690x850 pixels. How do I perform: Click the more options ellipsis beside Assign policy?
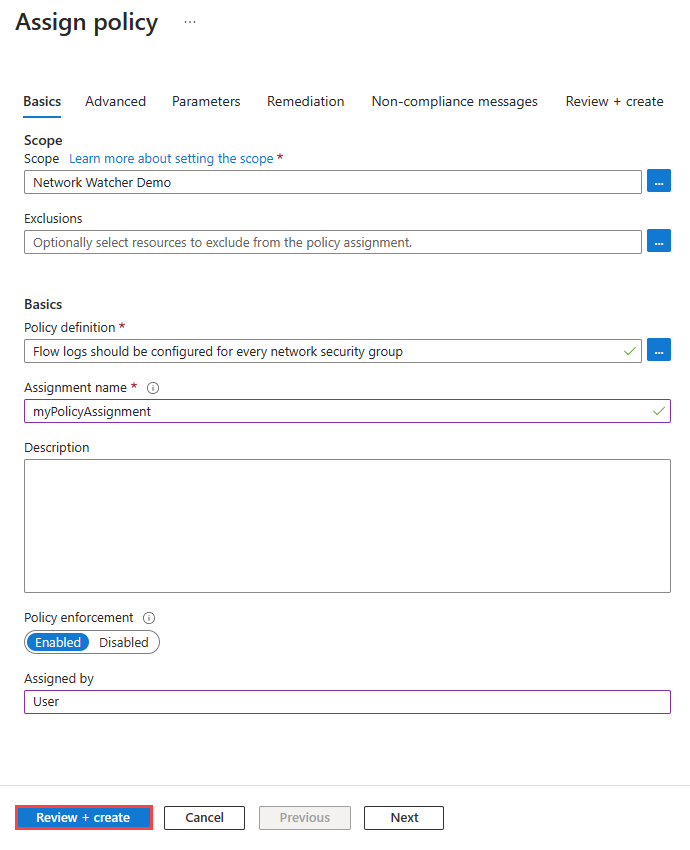click(x=190, y=22)
